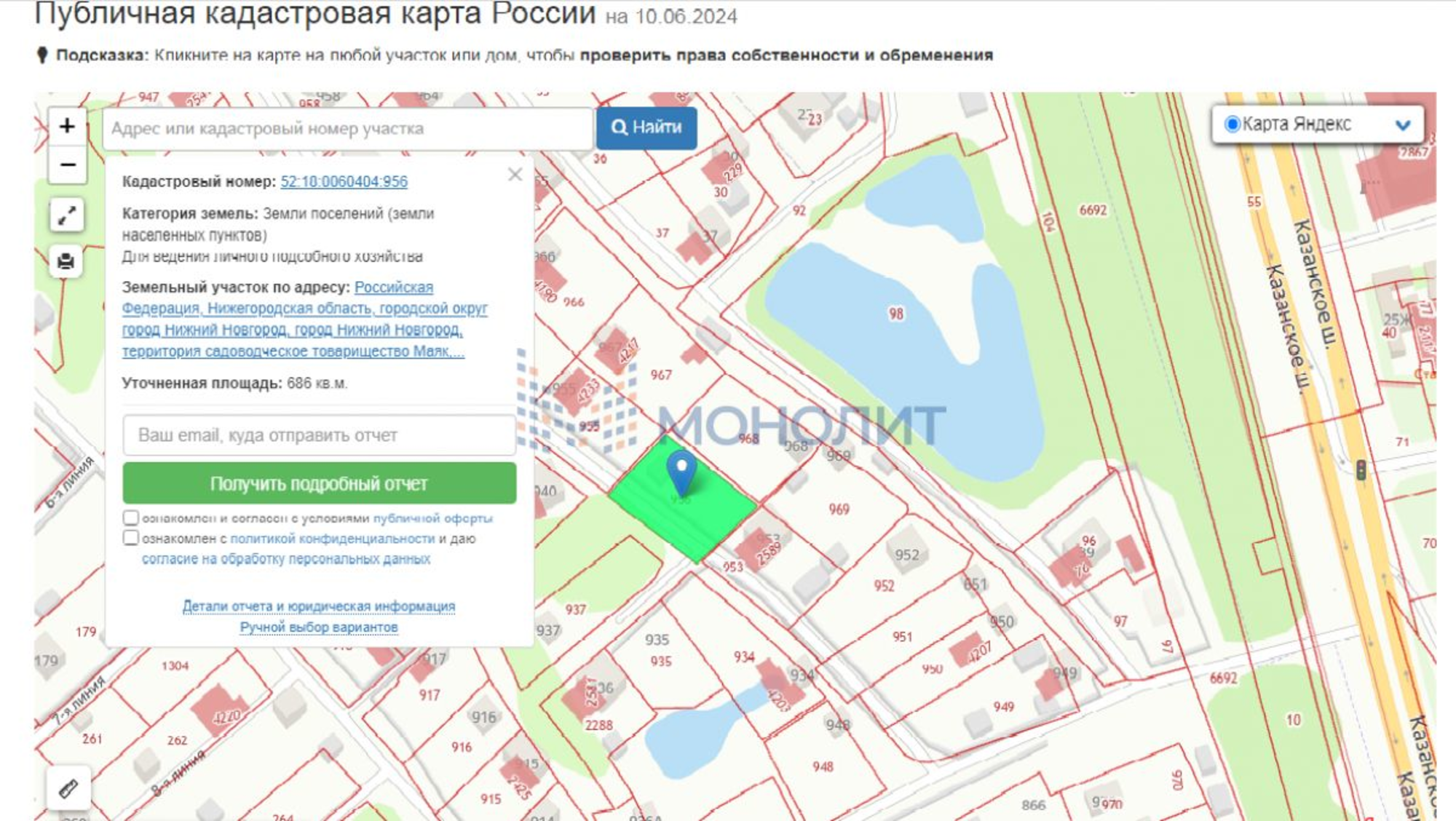Focus the email field for report
Screen dimensions: 1456x821
pyautogui.click(x=319, y=435)
